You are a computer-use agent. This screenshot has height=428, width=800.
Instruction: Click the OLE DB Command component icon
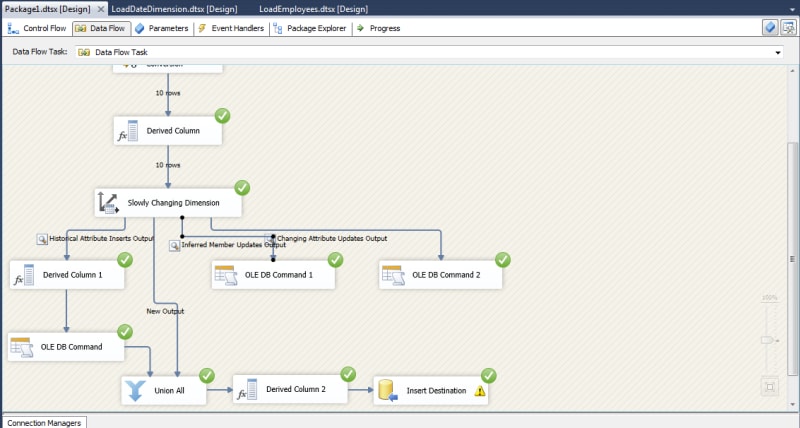click(21, 347)
